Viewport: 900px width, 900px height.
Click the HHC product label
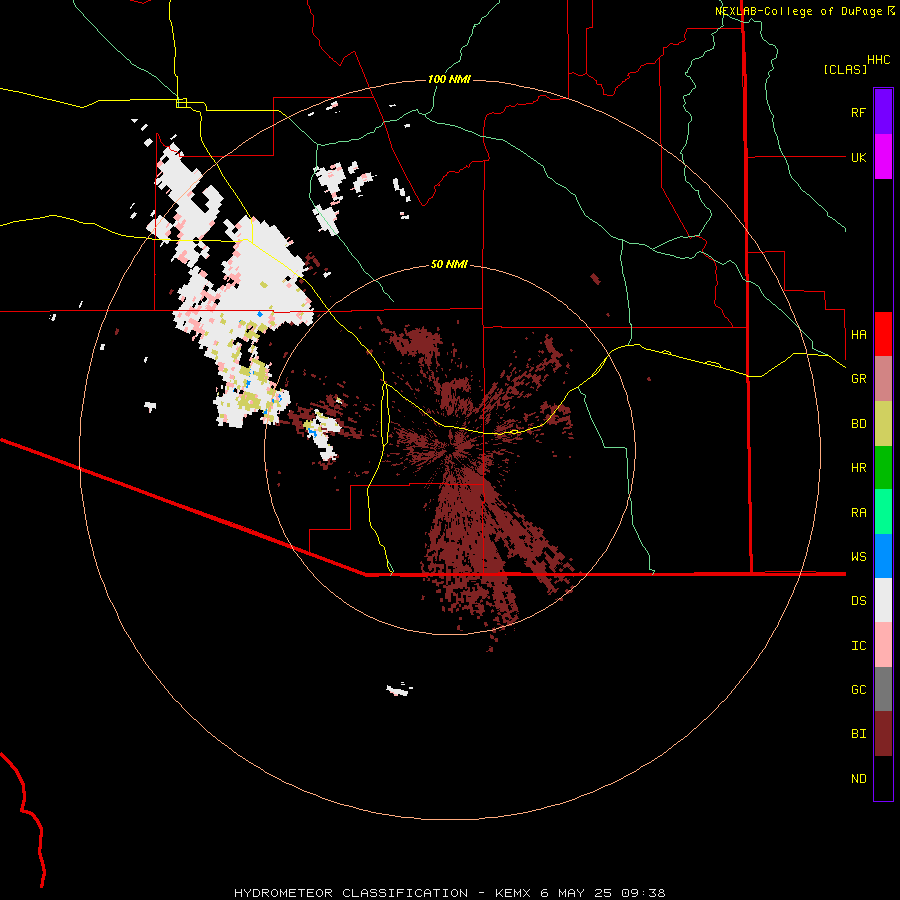point(878,60)
